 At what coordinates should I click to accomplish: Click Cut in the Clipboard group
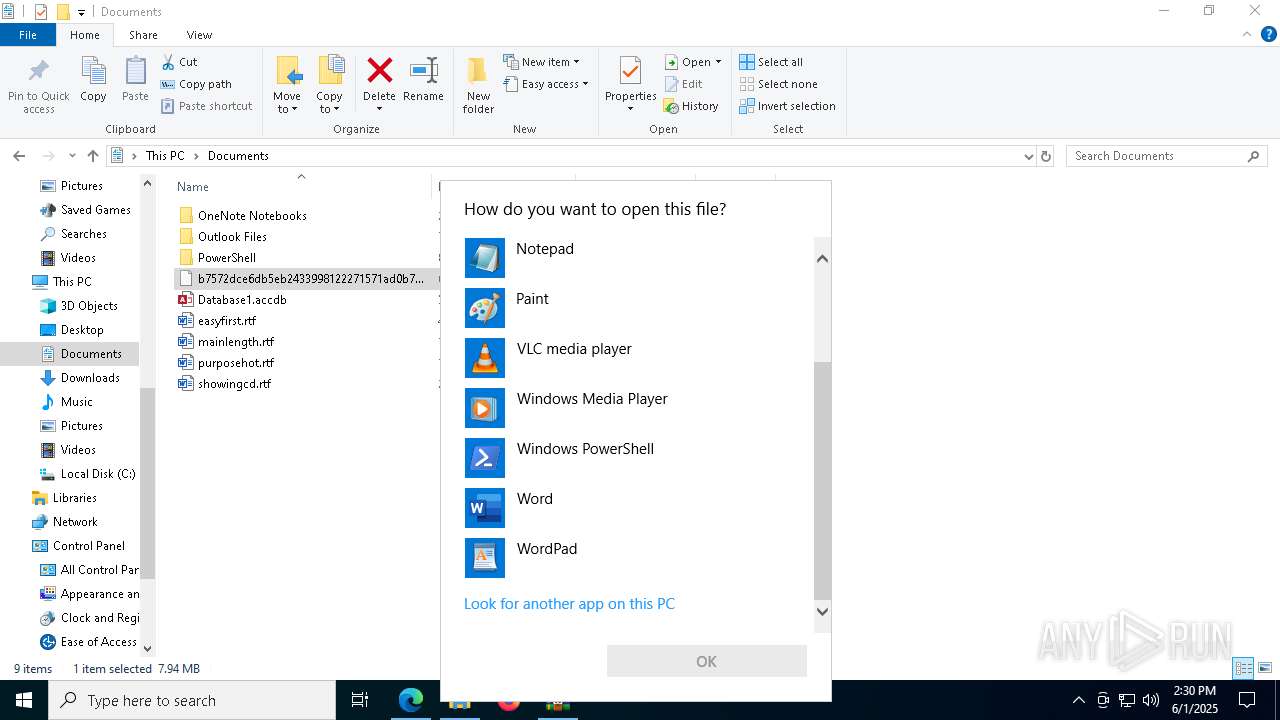click(x=179, y=62)
